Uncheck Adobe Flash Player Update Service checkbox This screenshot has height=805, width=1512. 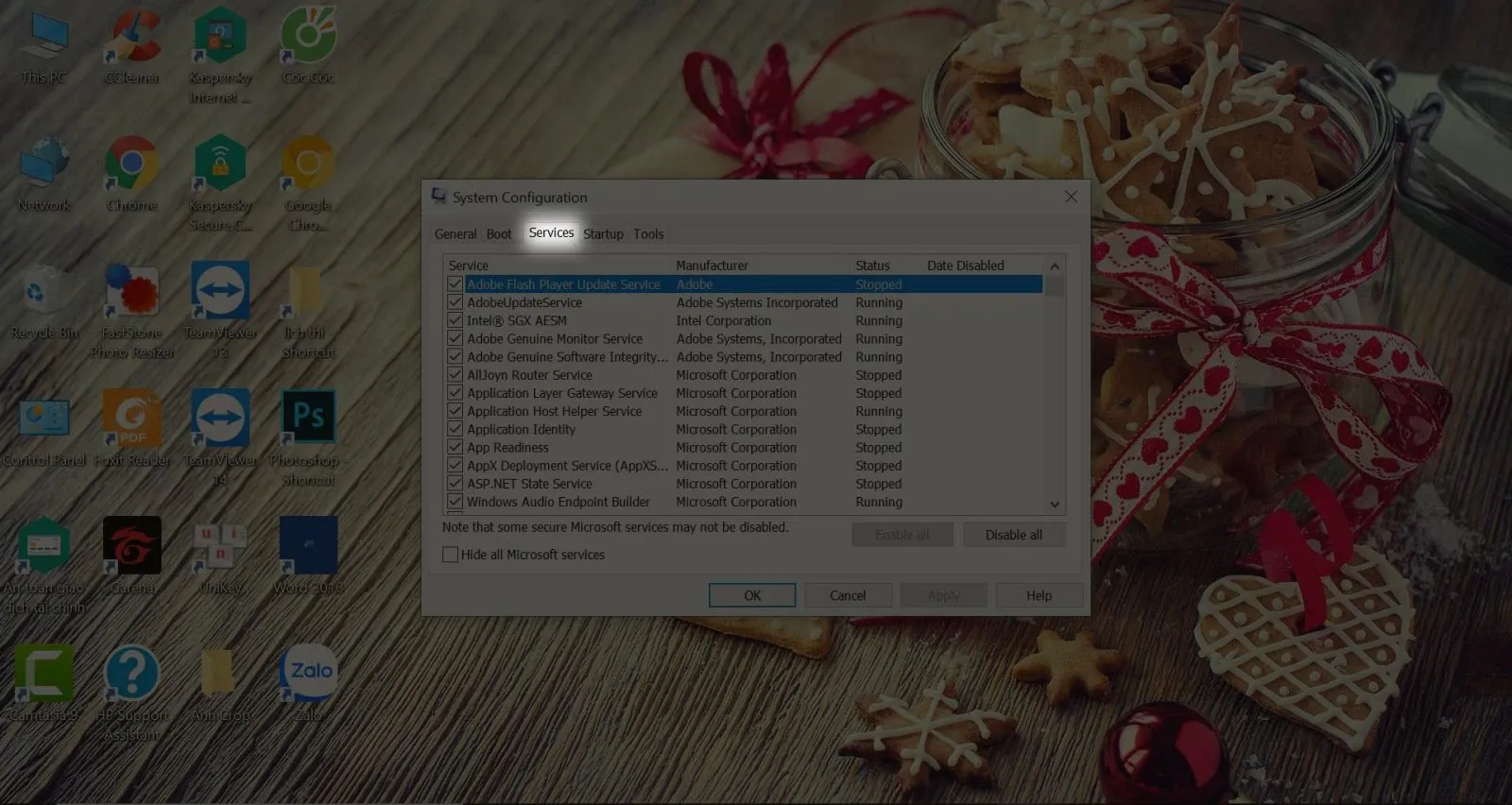click(x=455, y=284)
